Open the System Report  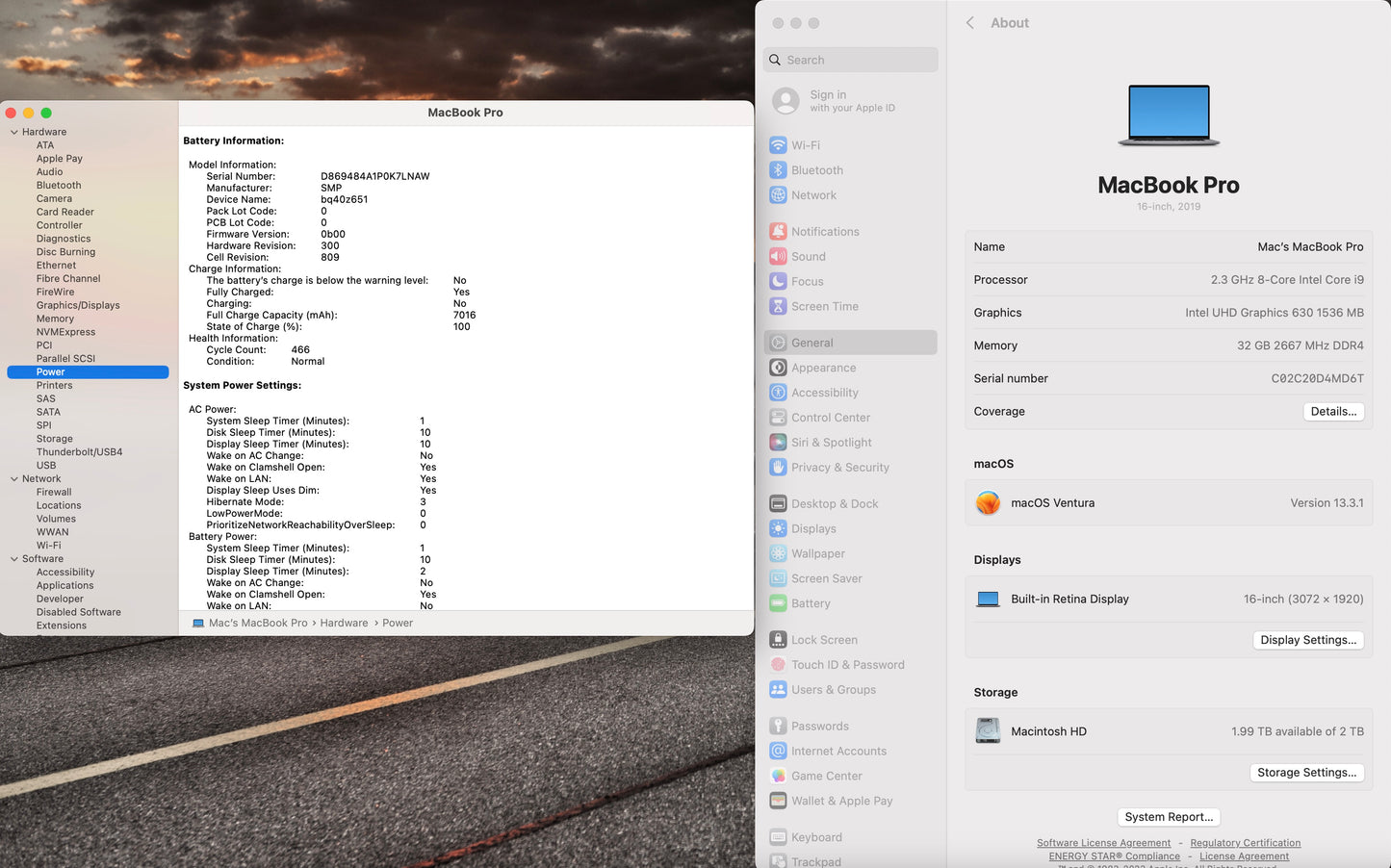point(1168,816)
